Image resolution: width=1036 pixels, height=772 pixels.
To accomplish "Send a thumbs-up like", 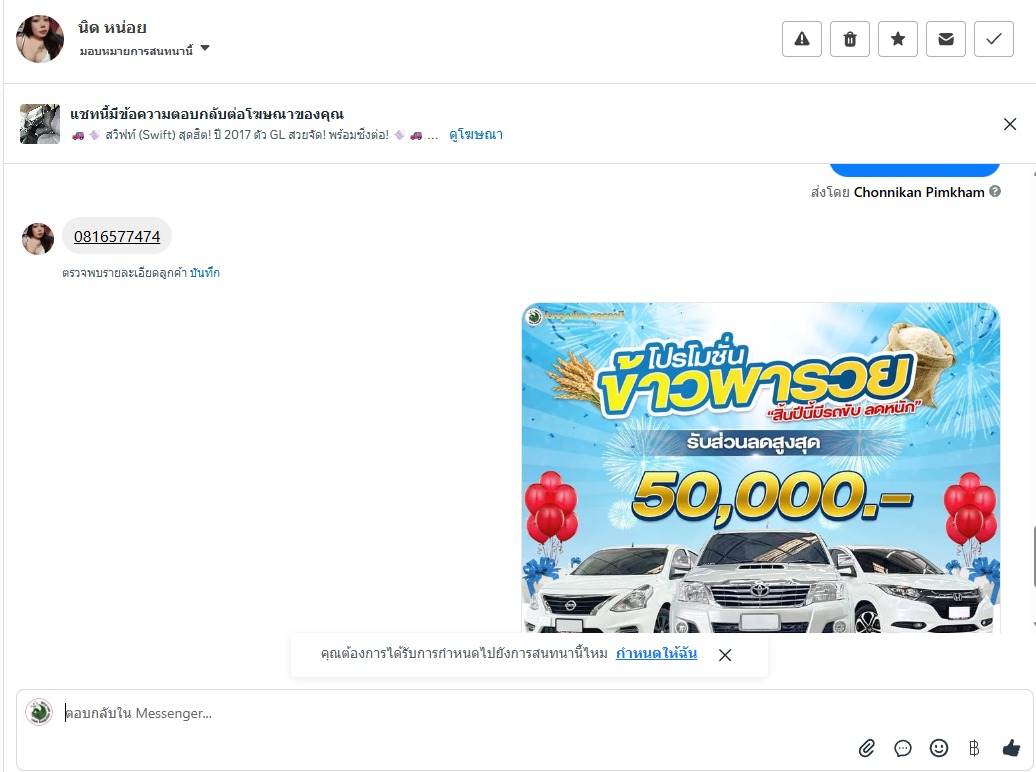I will [x=1011, y=748].
